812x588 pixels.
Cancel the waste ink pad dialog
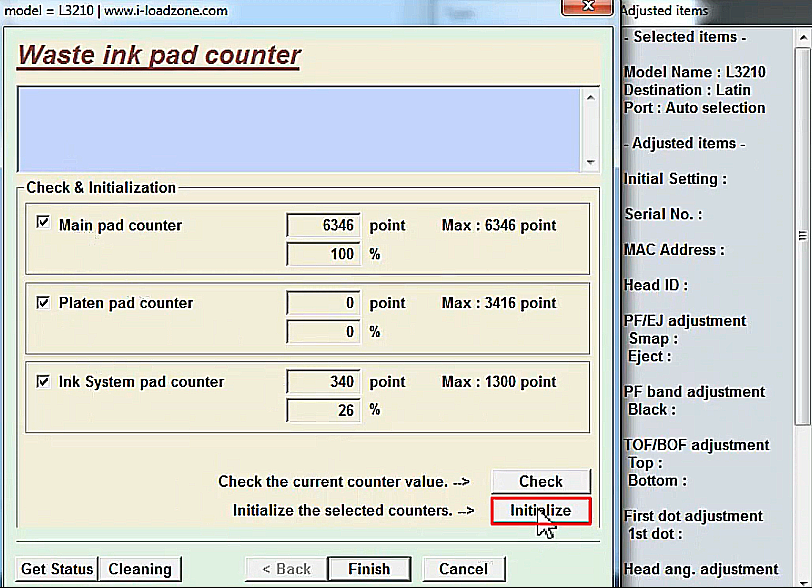(x=463, y=569)
